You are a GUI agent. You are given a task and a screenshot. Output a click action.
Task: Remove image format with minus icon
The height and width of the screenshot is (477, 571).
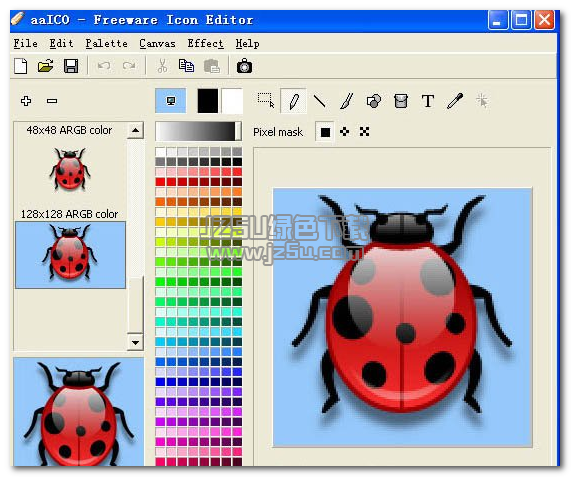tap(52, 101)
